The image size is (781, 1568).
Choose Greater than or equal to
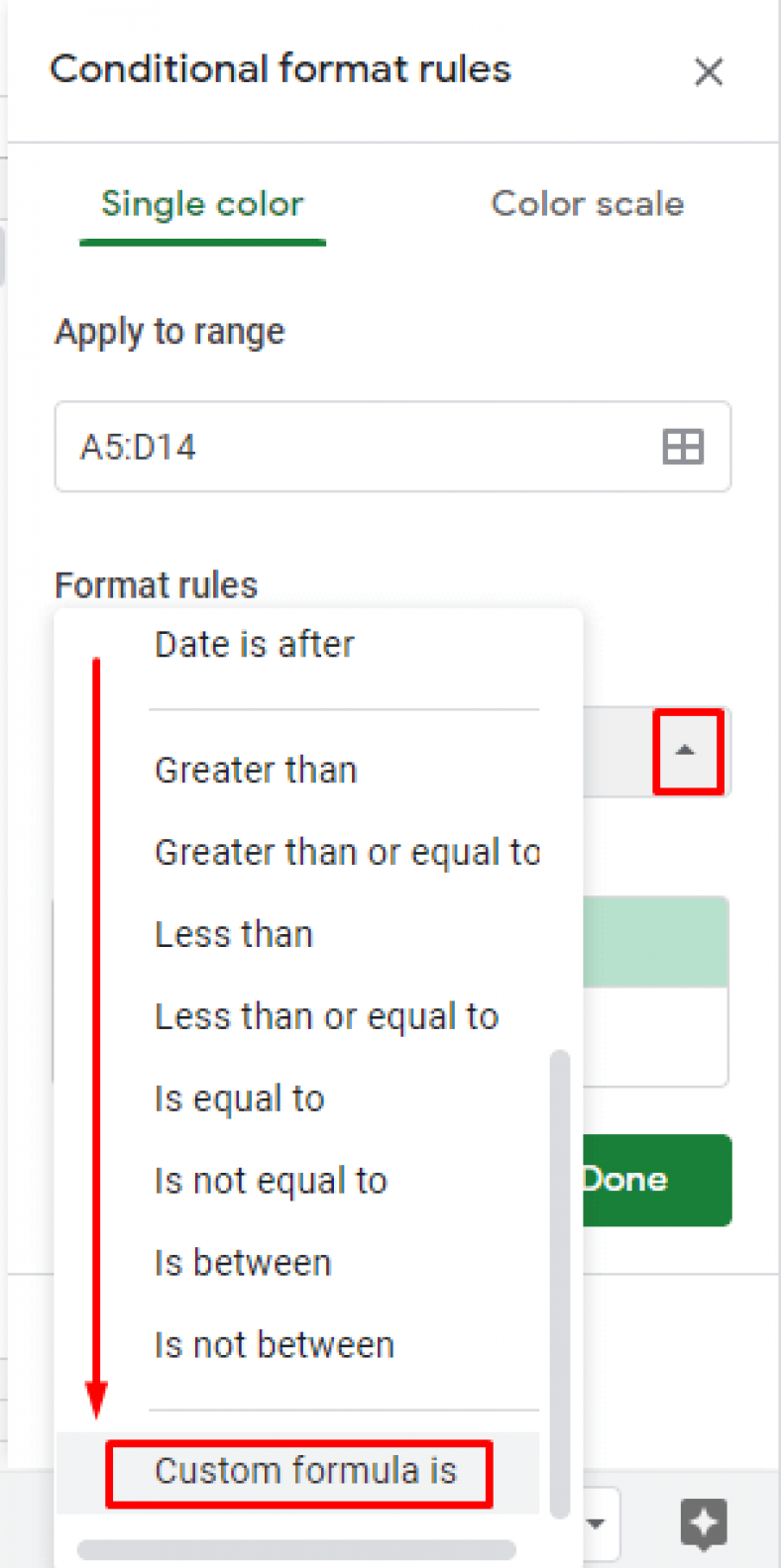347,852
